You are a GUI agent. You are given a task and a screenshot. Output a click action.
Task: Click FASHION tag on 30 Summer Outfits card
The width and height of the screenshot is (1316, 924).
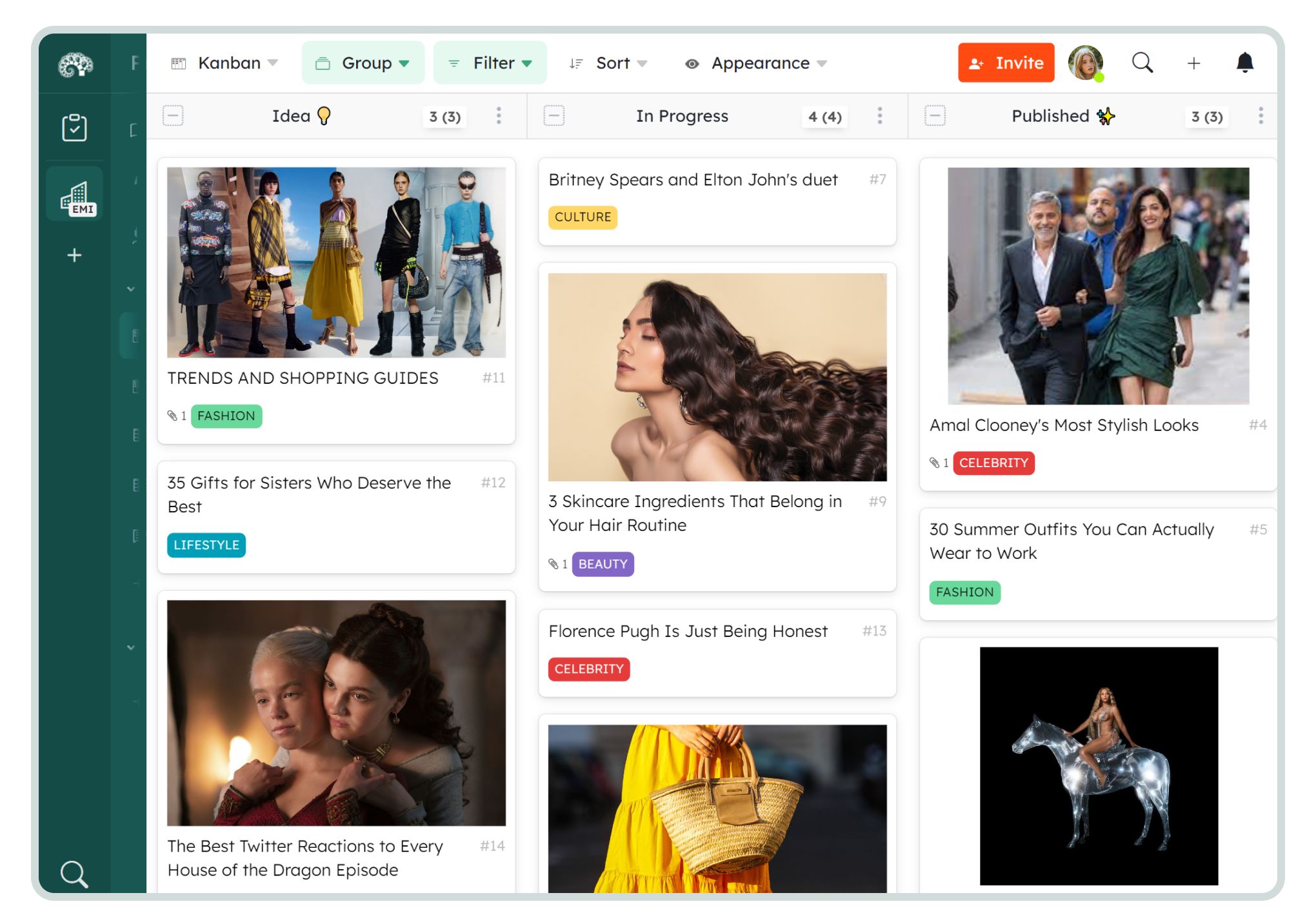tap(965, 592)
